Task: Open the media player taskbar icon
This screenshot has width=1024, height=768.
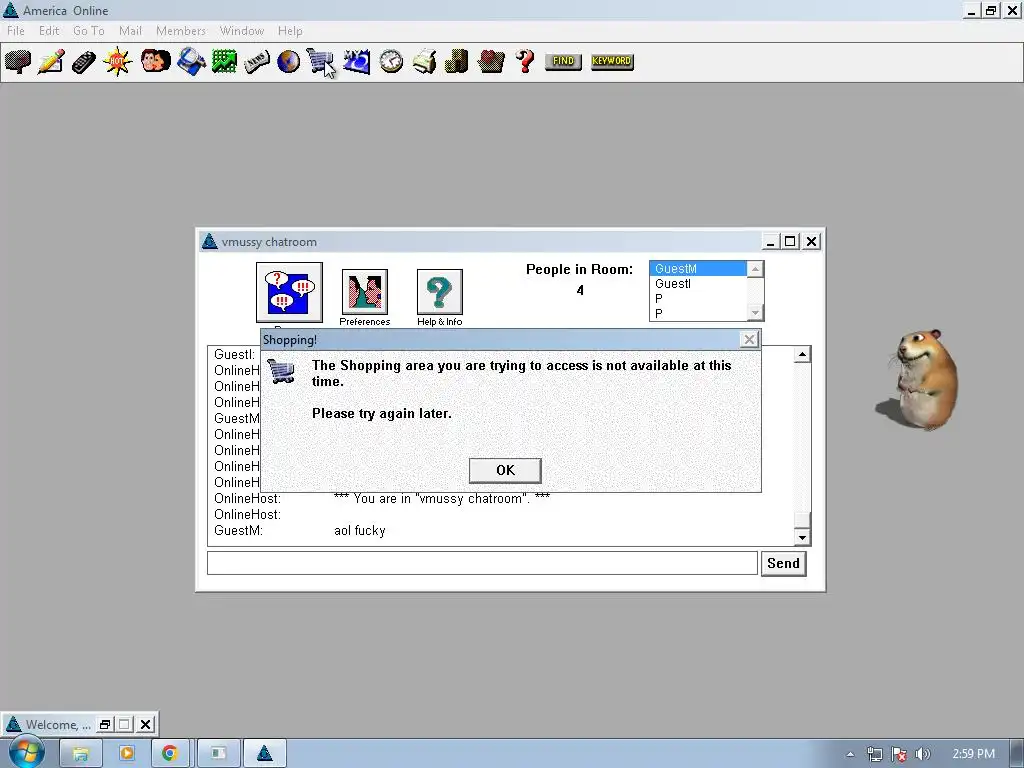Action: point(127,754)
